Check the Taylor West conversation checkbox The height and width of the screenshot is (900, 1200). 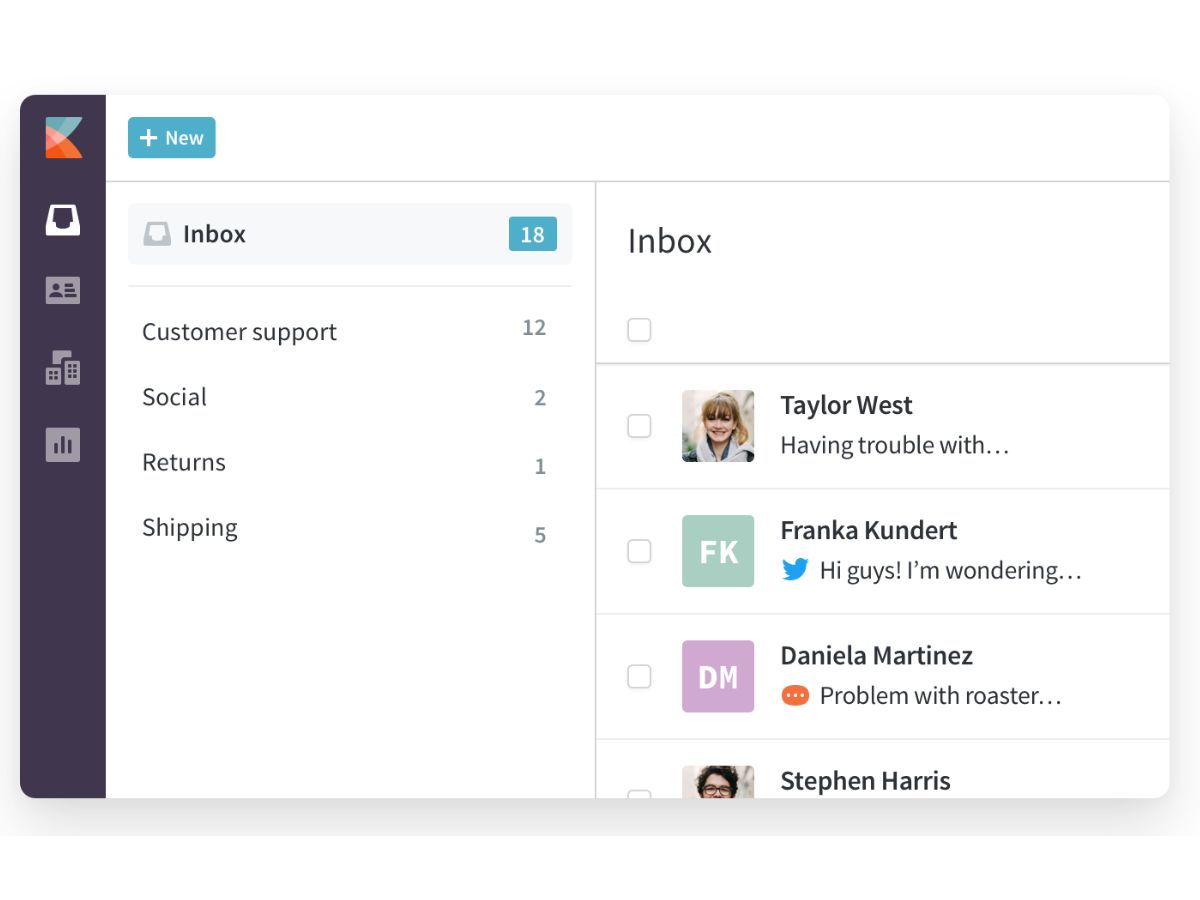[639, 426]
